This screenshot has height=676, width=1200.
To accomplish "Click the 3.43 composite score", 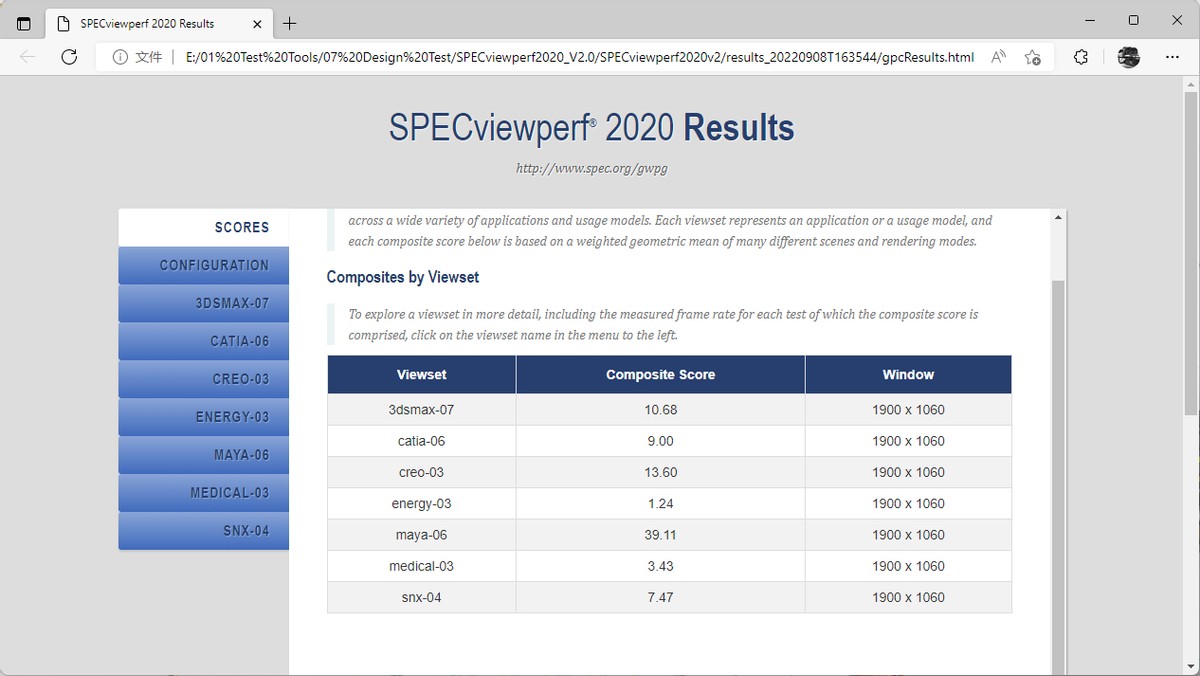I will point(660,566).
